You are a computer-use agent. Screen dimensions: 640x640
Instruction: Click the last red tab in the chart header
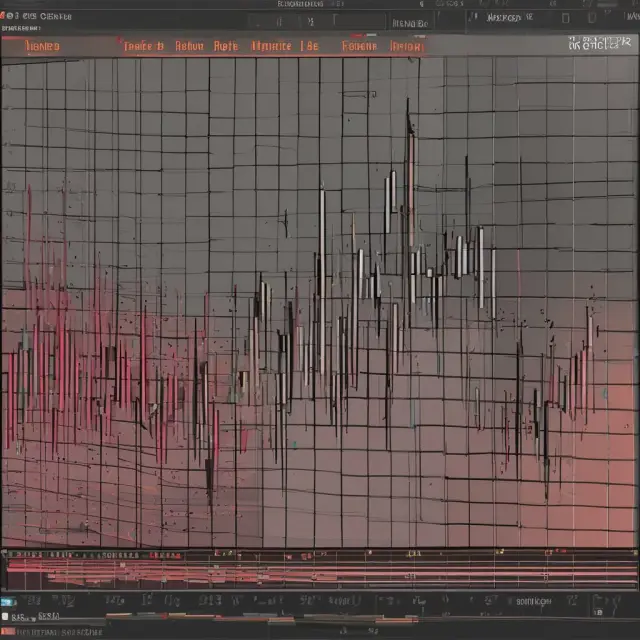tap(406, 47)
